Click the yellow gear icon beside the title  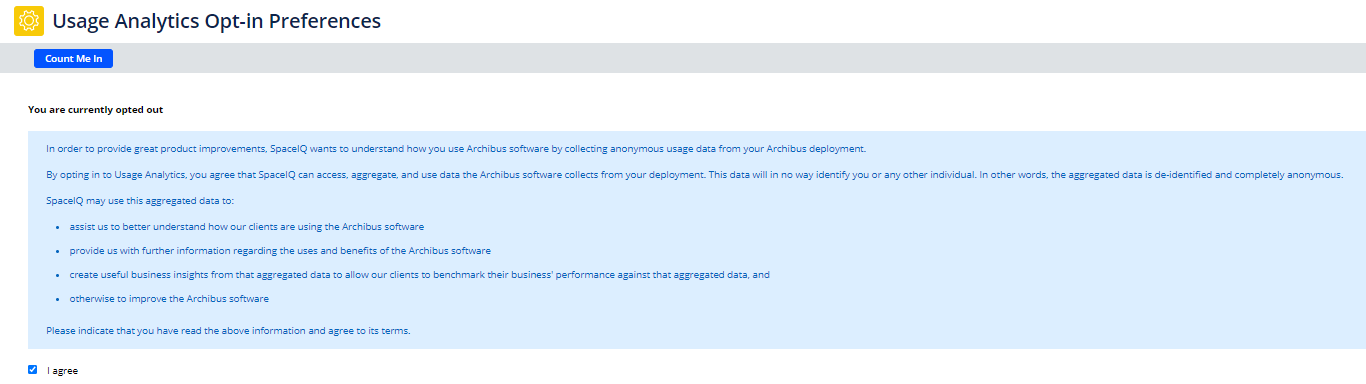(29, 21)
